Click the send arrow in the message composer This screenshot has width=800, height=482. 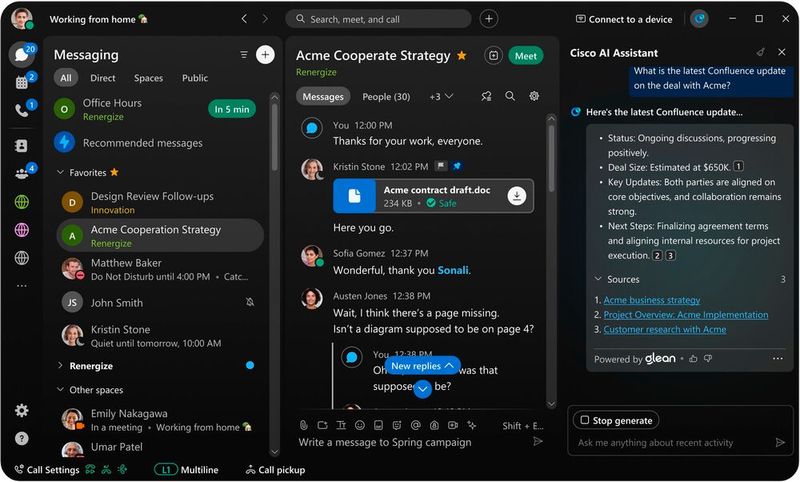point(538,442)
